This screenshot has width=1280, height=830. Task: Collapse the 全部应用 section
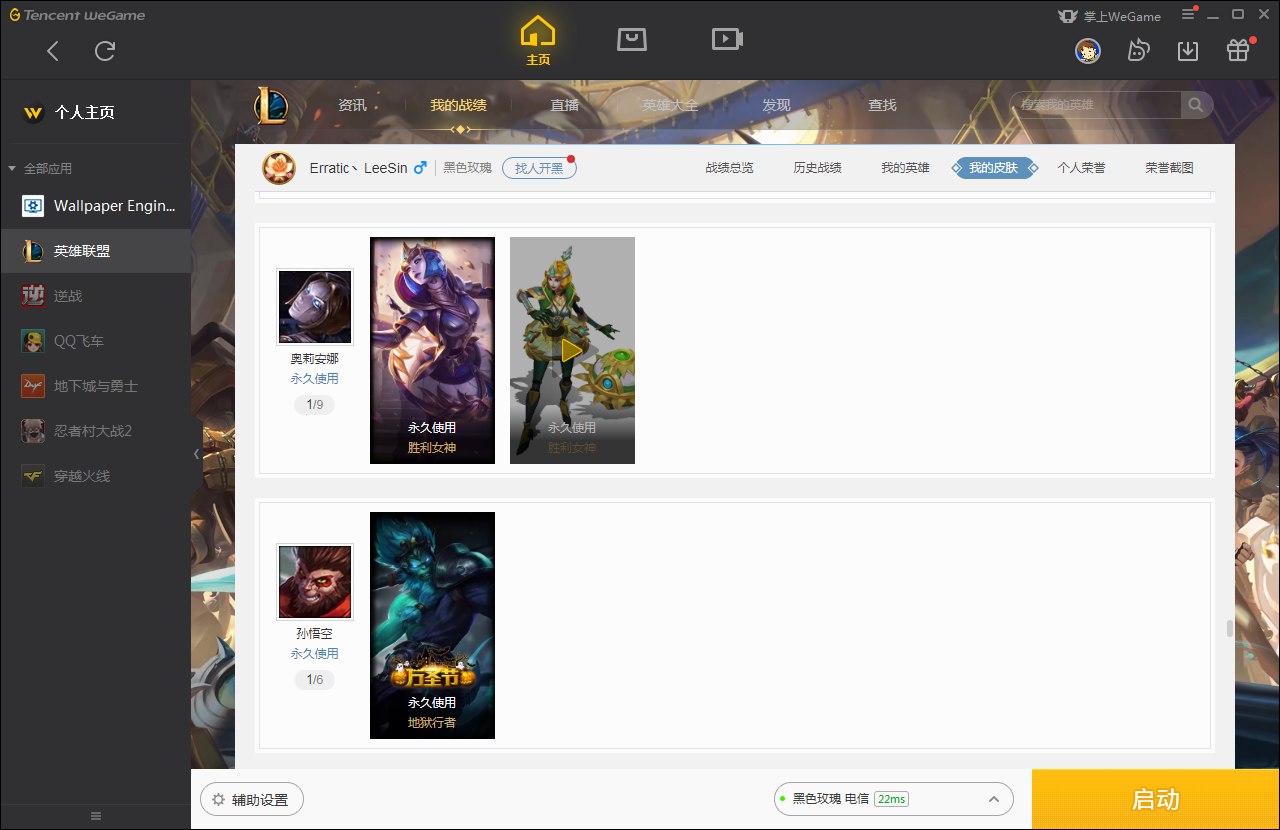[12, 169]
